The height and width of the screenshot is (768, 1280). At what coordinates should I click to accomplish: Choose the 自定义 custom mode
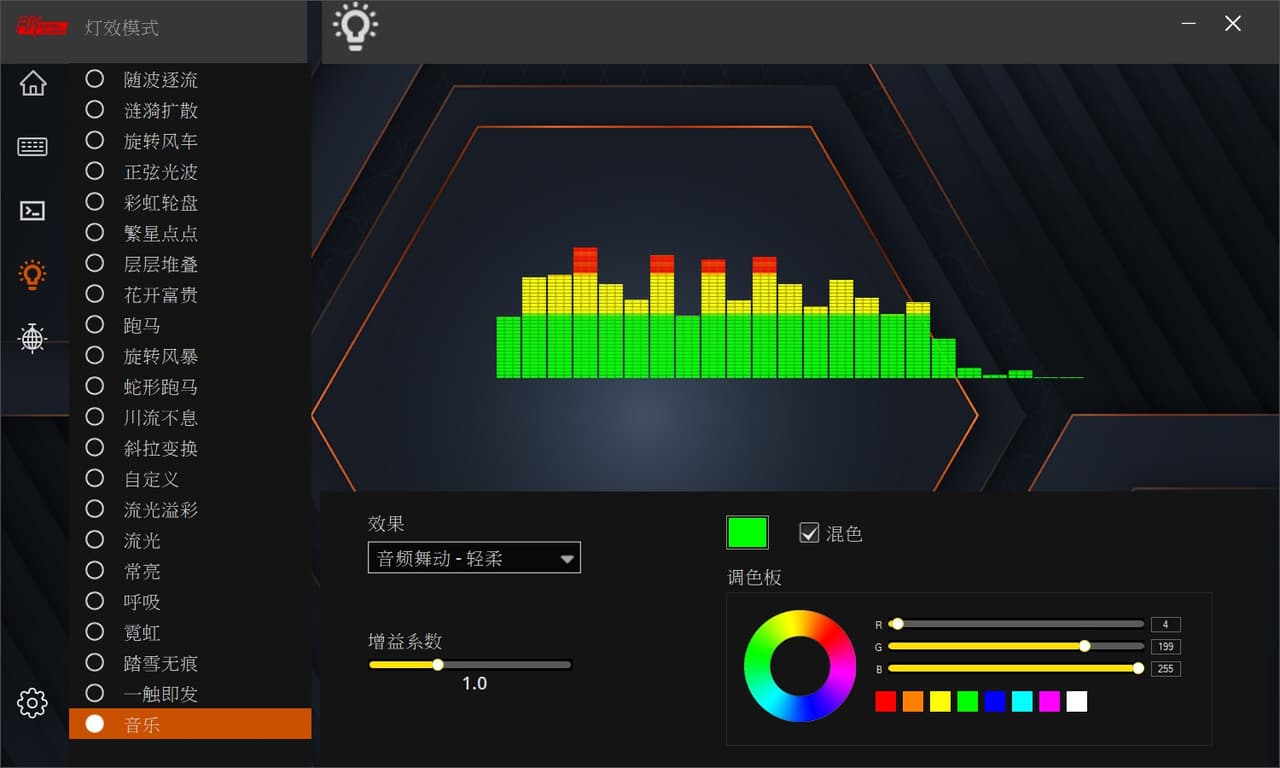tap(190, 479)
